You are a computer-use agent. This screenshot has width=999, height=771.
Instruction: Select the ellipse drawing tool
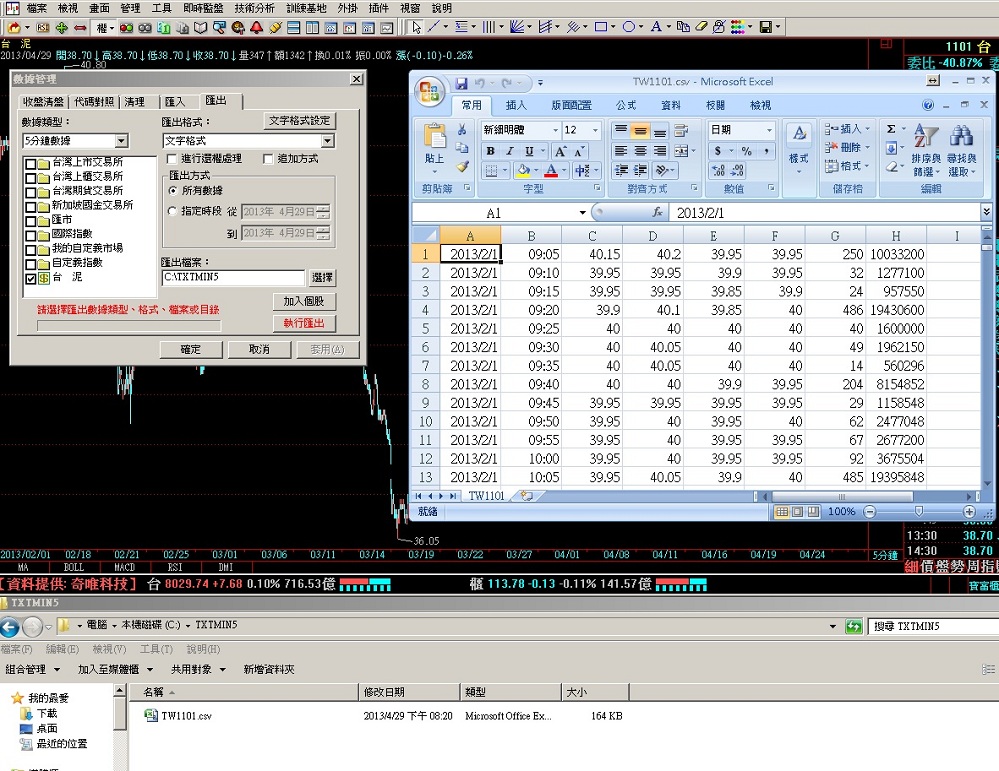[x=629, y=27]
